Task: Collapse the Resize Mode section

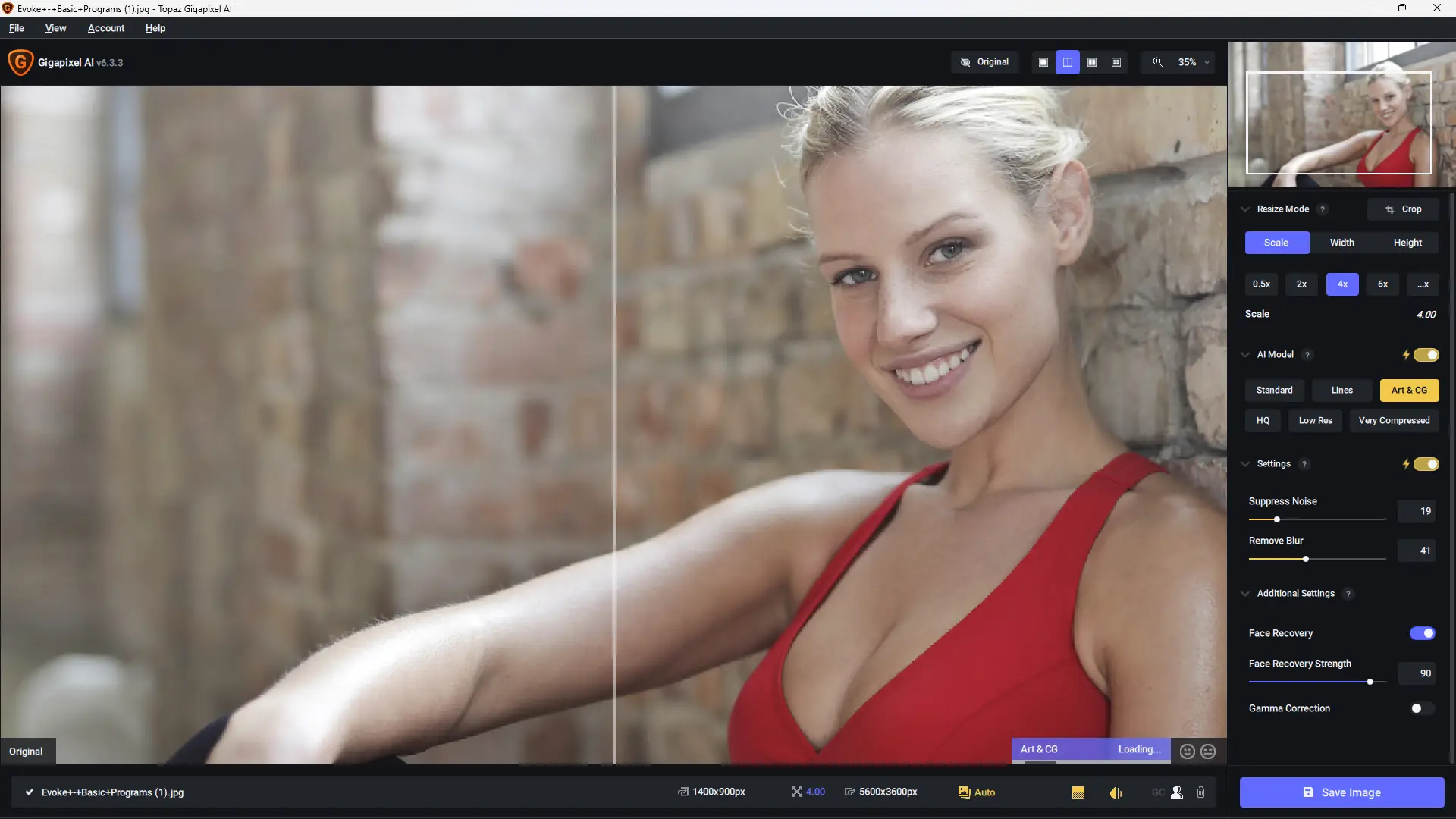Action: pos(1245,209)
